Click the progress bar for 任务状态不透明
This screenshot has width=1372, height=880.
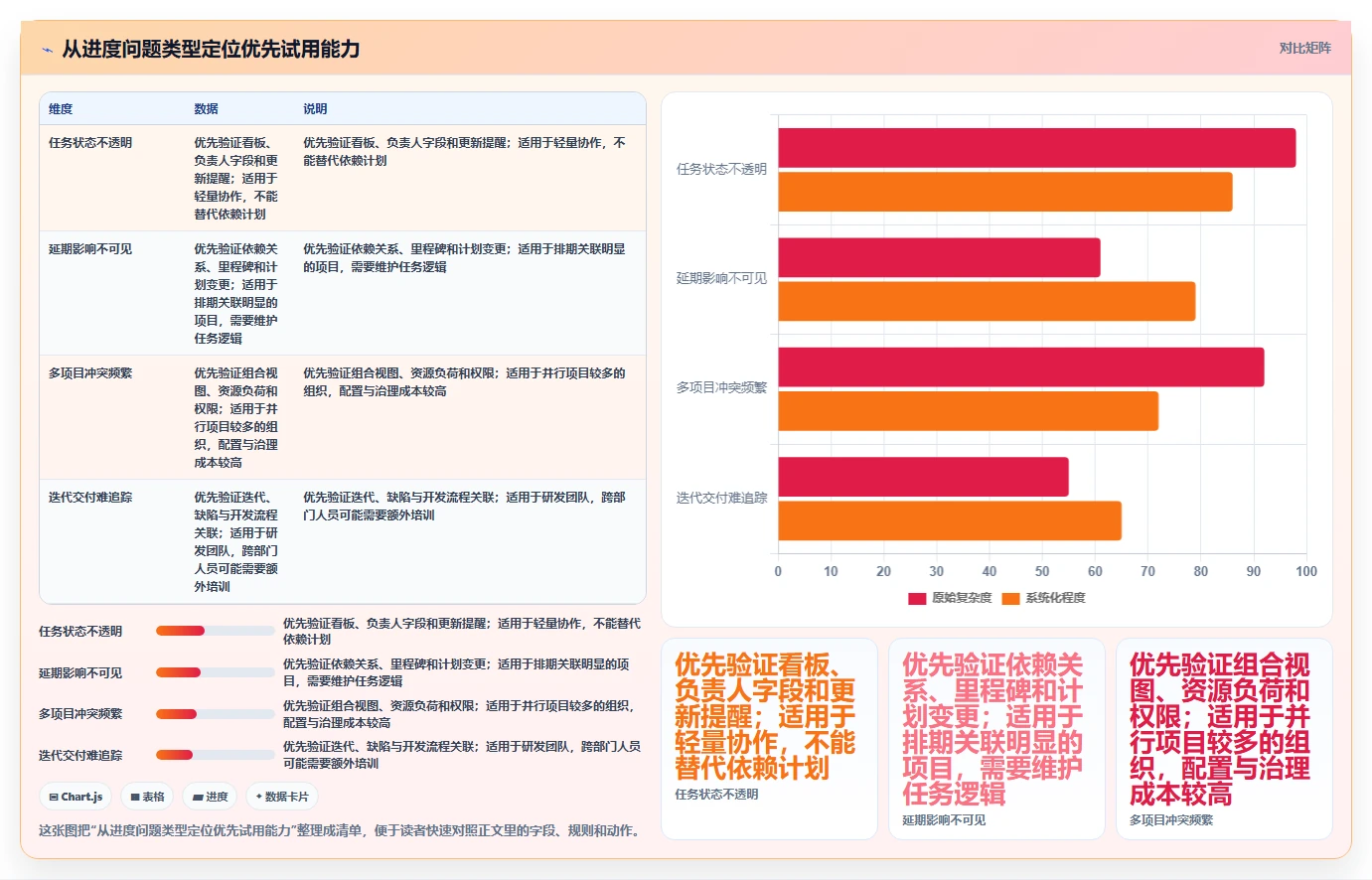pyautogui.click(x=215, y=631)
